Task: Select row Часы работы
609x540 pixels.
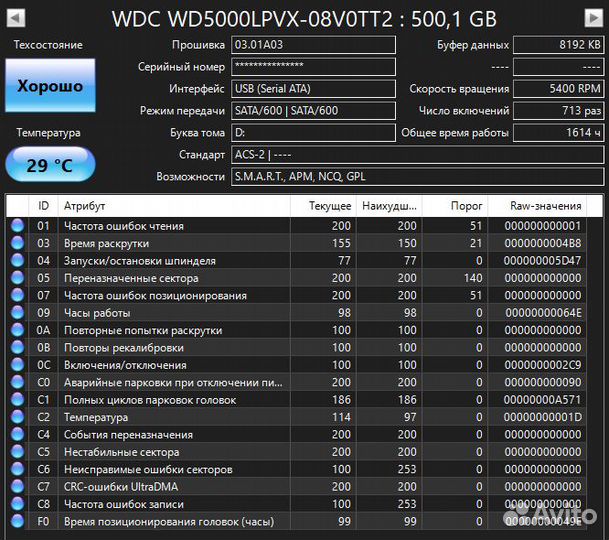Action: click(296, 313)
